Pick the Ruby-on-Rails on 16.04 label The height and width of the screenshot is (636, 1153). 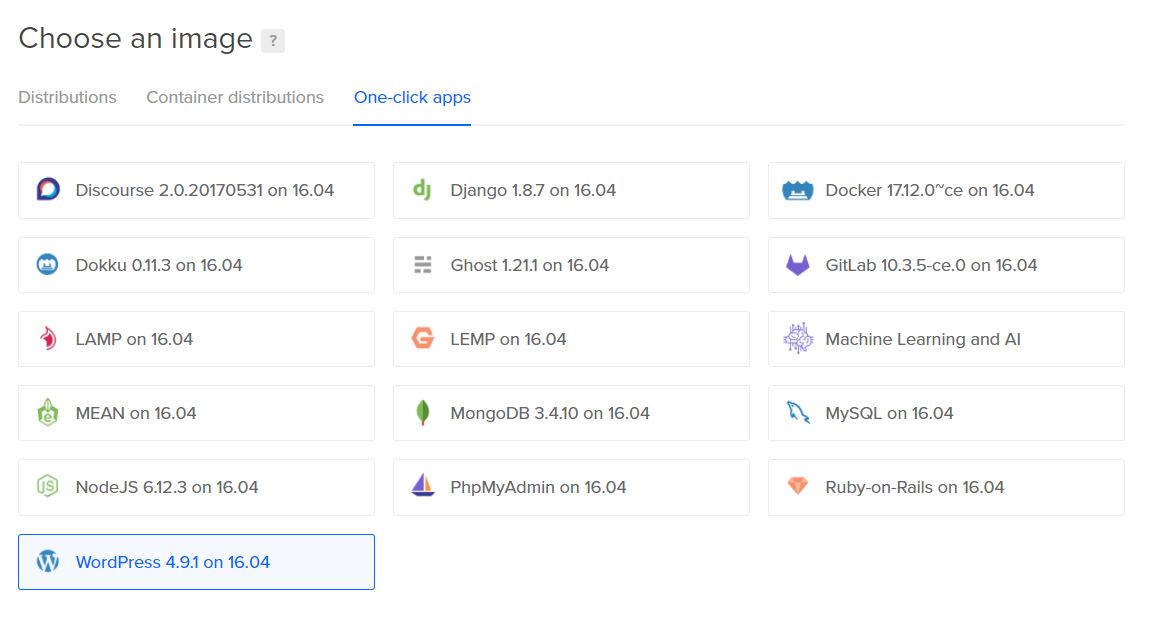click(x=915, y=487)
